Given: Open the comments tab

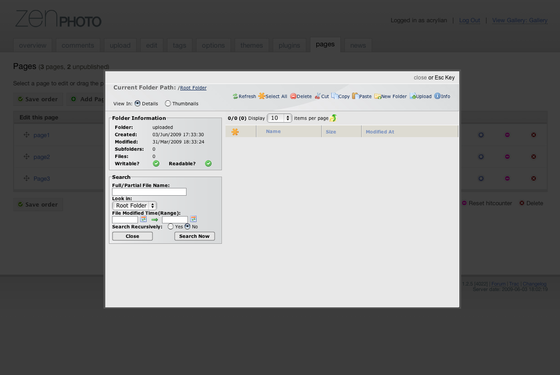Looking at the screenshot, I should tap(78, 45).
